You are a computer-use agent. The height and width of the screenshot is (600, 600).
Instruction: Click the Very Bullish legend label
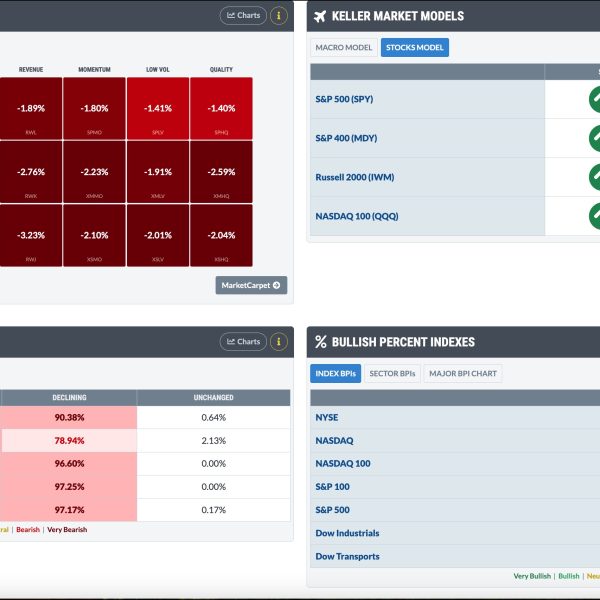pyautogui.click(x=532, y=576)
